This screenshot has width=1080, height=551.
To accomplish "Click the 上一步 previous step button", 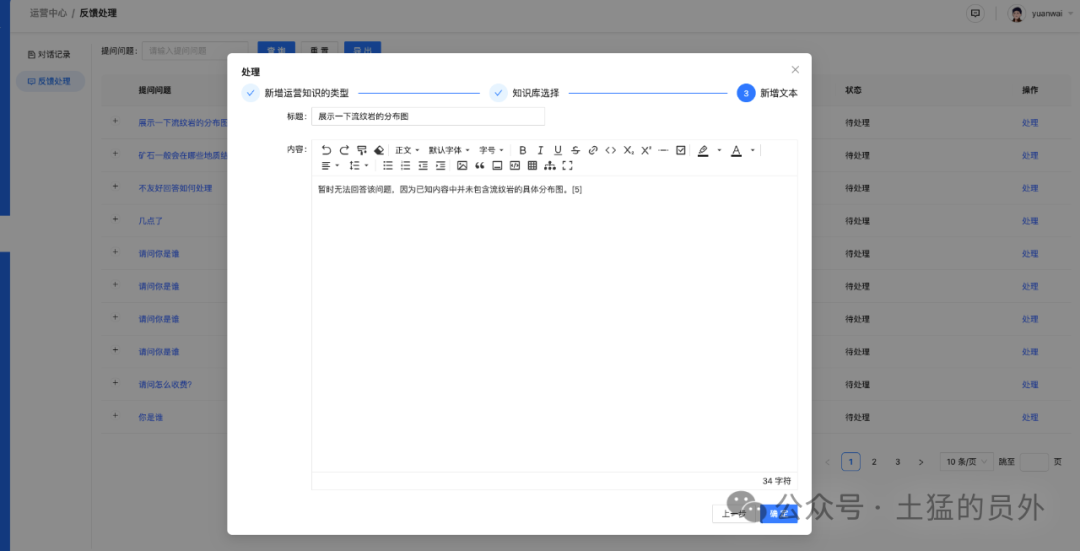I will pyautogui.click(x=734, y=514).
